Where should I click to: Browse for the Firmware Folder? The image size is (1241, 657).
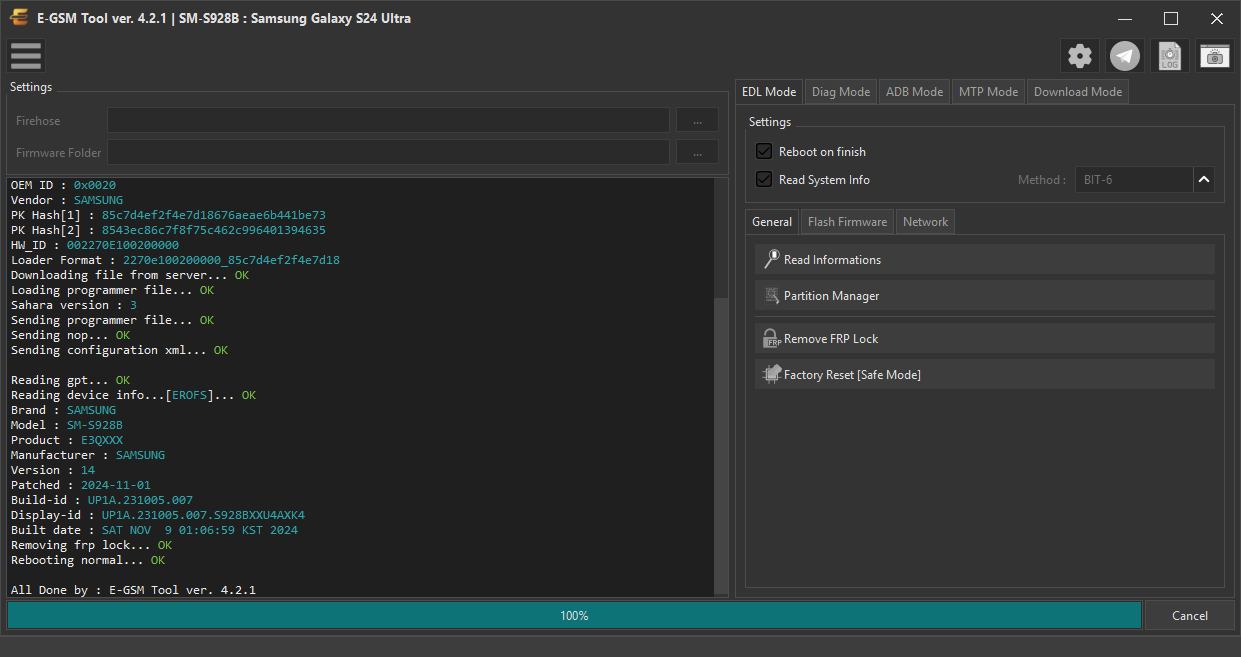click(697, 152)
